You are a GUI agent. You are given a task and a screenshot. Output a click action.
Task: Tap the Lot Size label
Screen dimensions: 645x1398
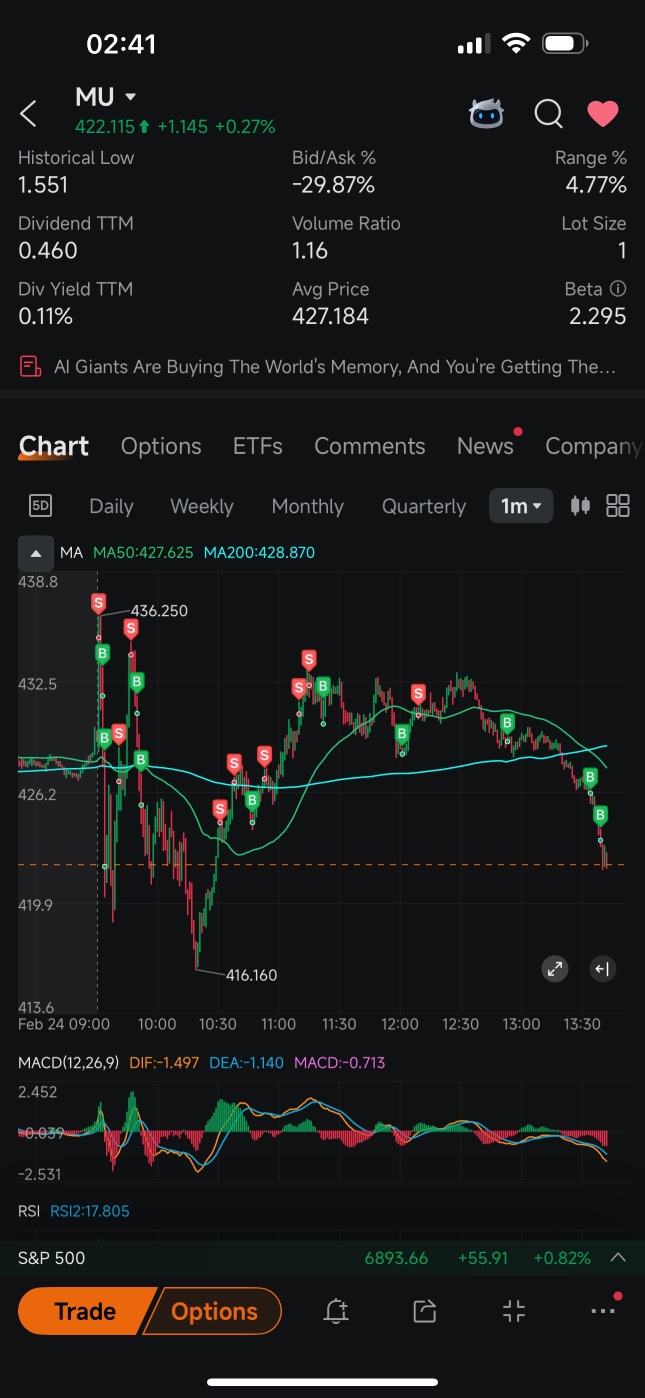(594, 223)
